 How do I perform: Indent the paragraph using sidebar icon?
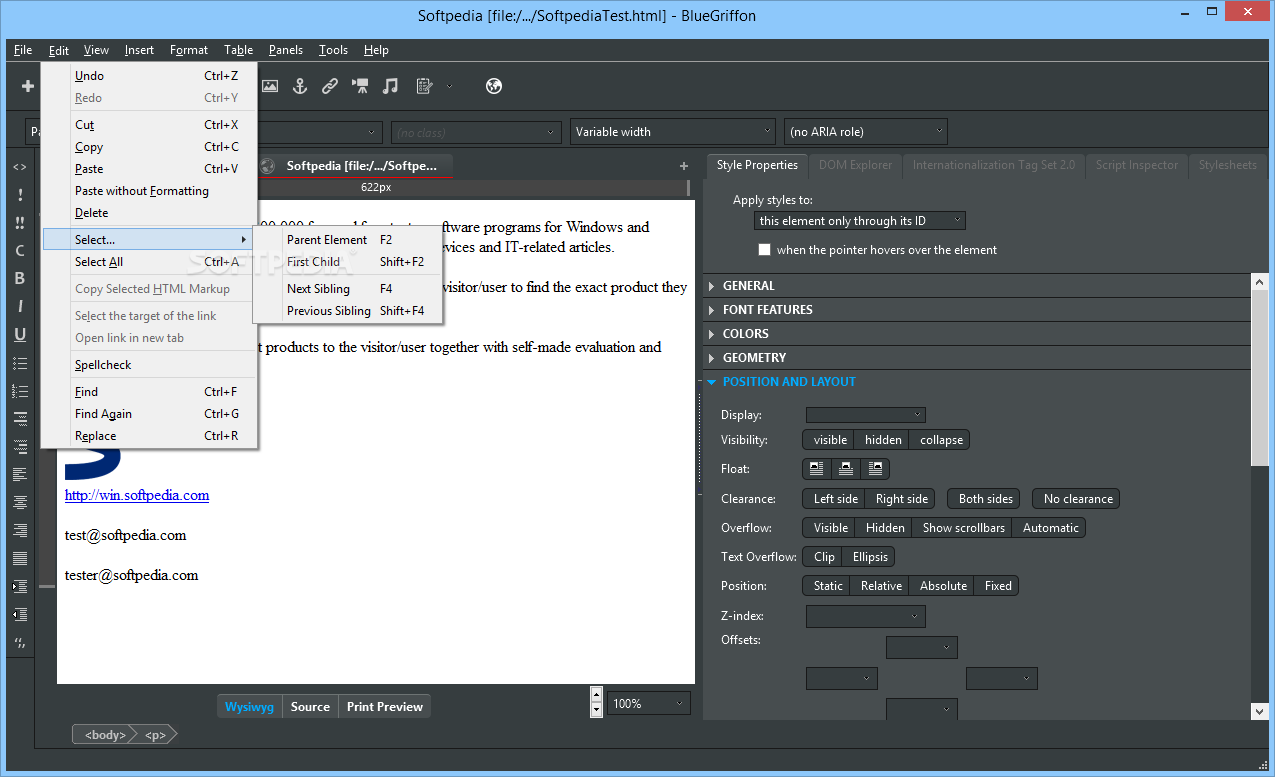tap(20, 586)
